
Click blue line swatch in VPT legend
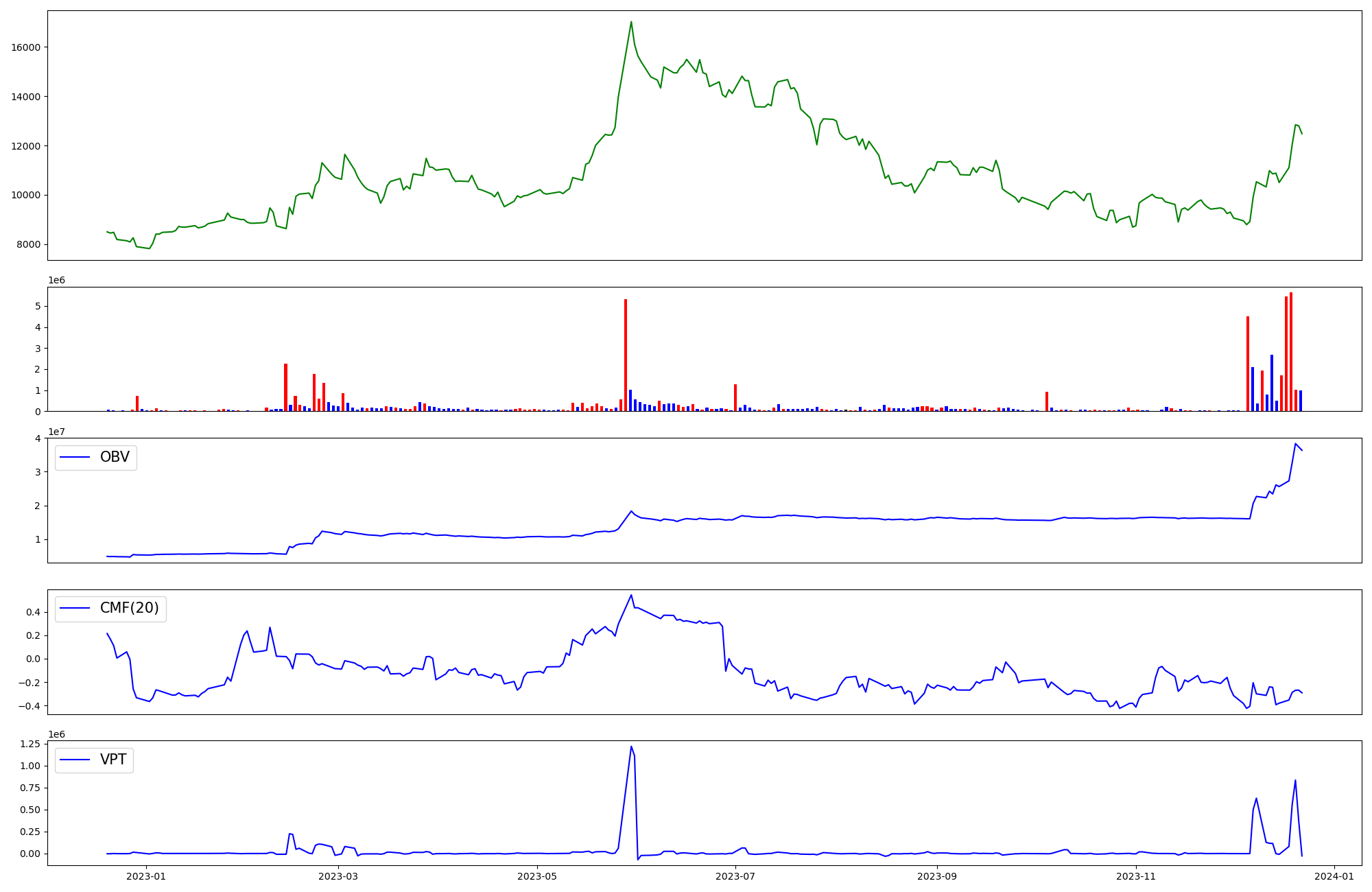(75, 760)
